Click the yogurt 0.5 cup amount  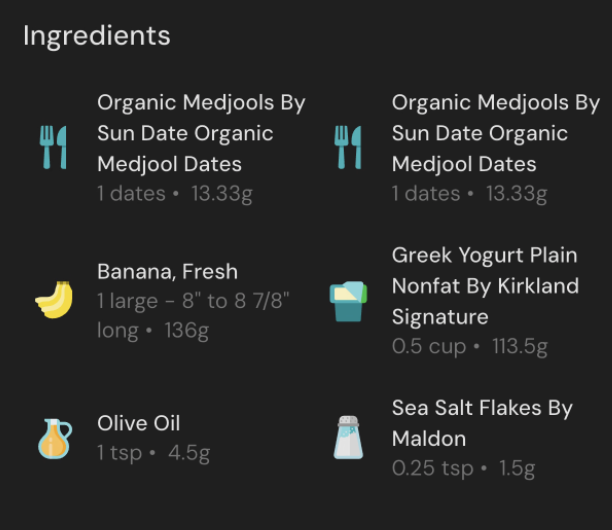click(x=428, y=347)
